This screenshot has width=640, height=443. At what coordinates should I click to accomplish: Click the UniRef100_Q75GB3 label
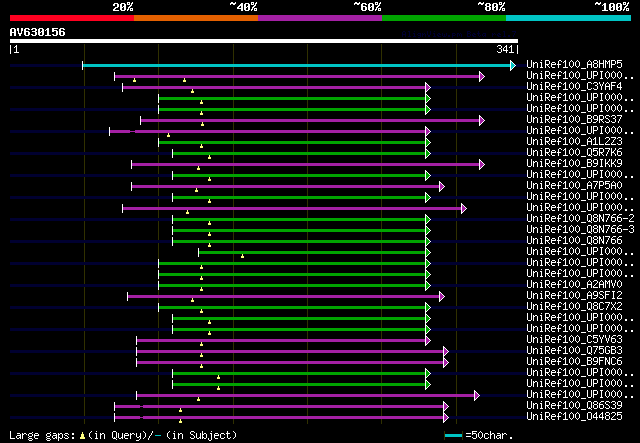574,351
